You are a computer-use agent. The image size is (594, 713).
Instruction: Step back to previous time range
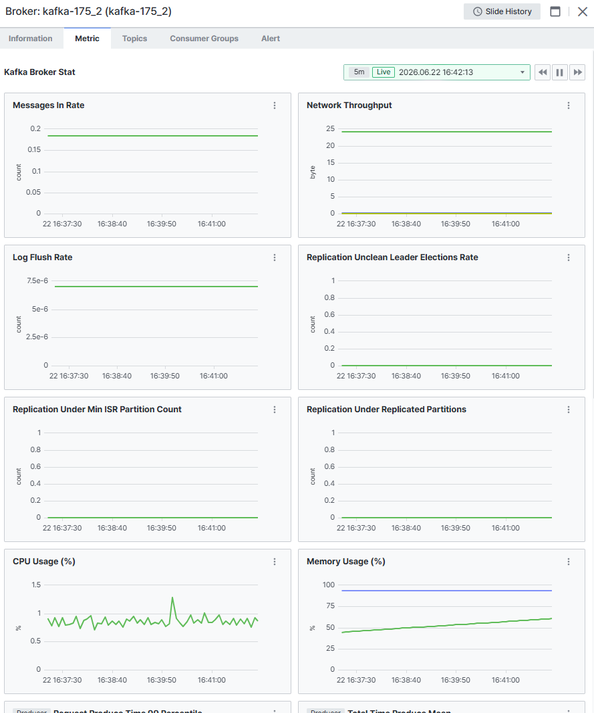click(x=543, y=72)
